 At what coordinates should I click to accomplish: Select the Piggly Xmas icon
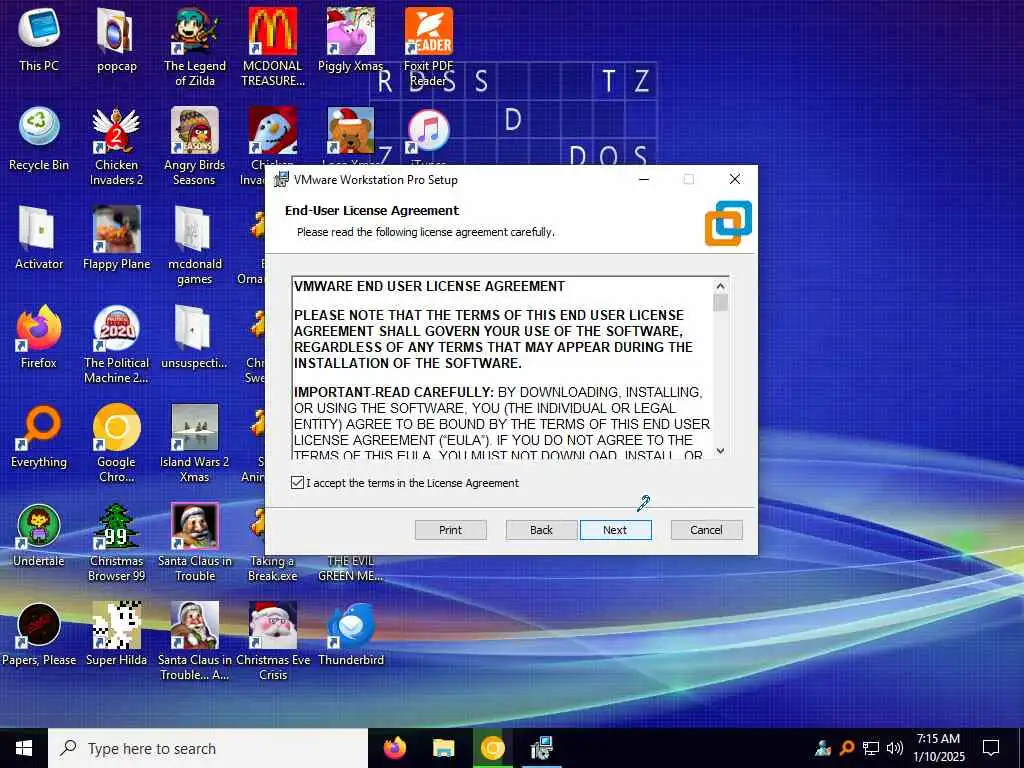(351, 39)
